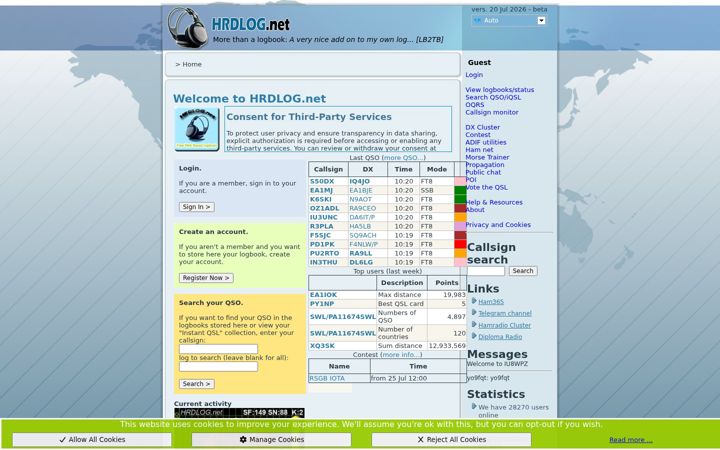Click the RSGB IOTA contest link
Image resolution: width=720 pixels, height=450 pixels.
(327, 378)
